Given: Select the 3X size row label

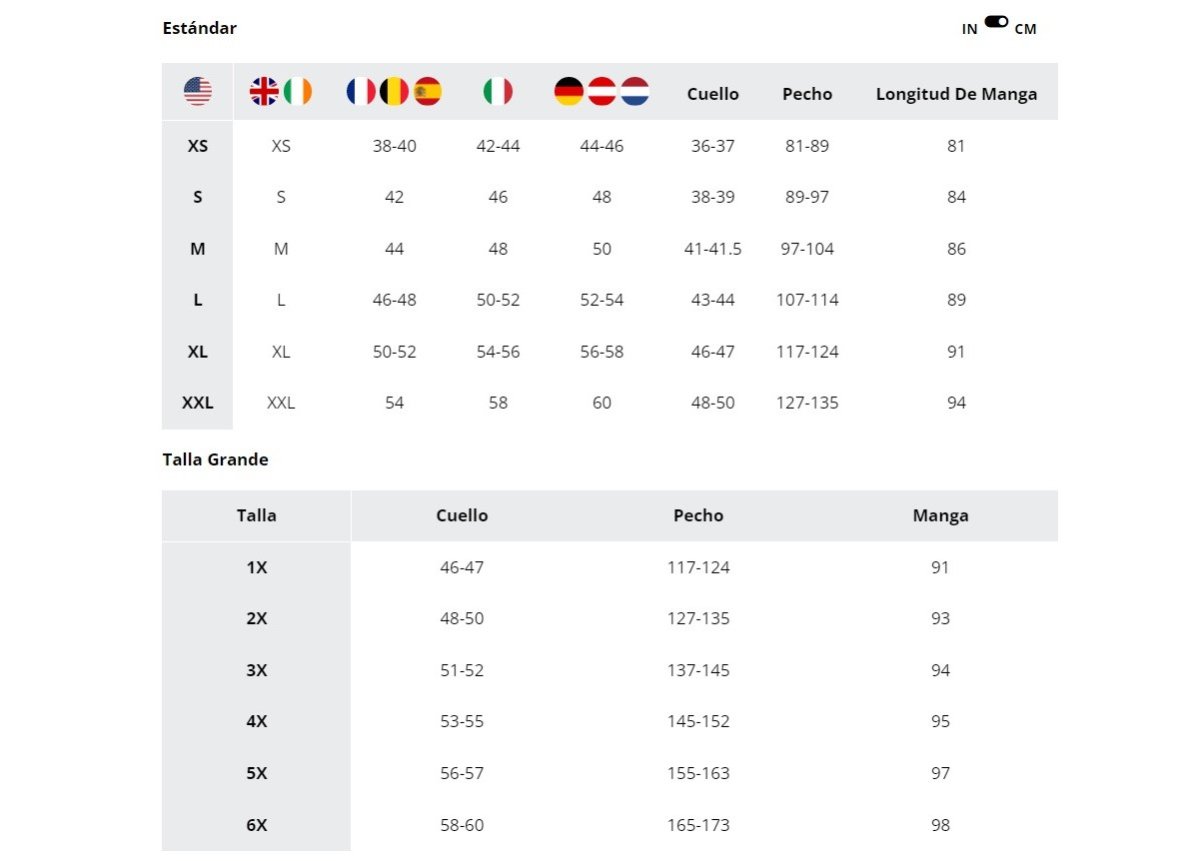Looking at the screenshot, I should coord(257,670).
